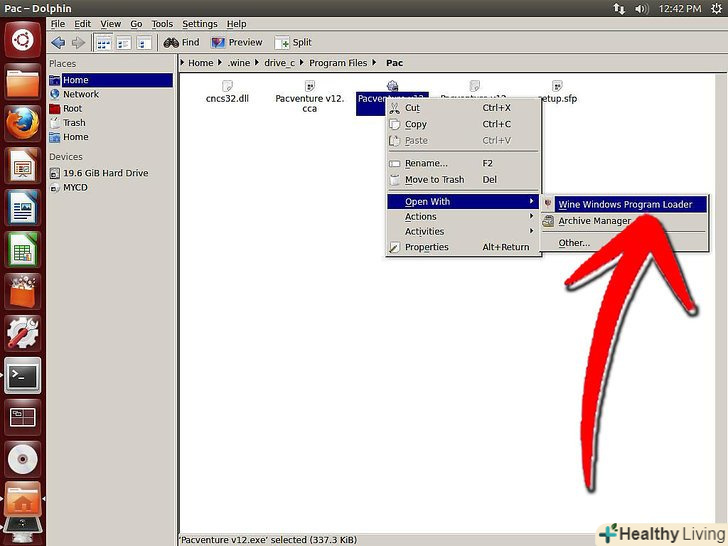Open with Wine Windows Program Loader
This screenshot has width=728, height=546.
click(x=624, y=204)
